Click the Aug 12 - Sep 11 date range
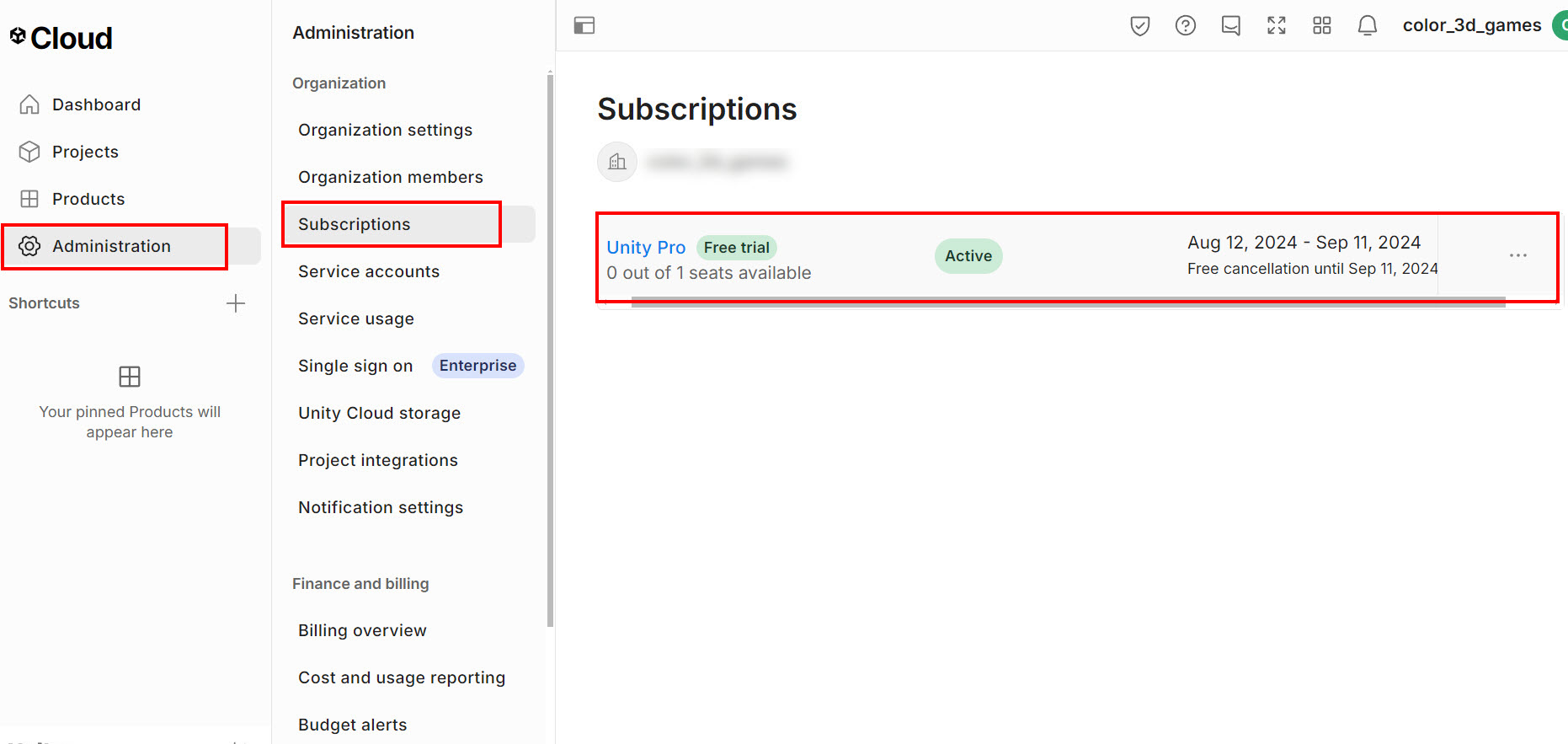Viewport: 1568px width, 744px height. (1304, 243)
